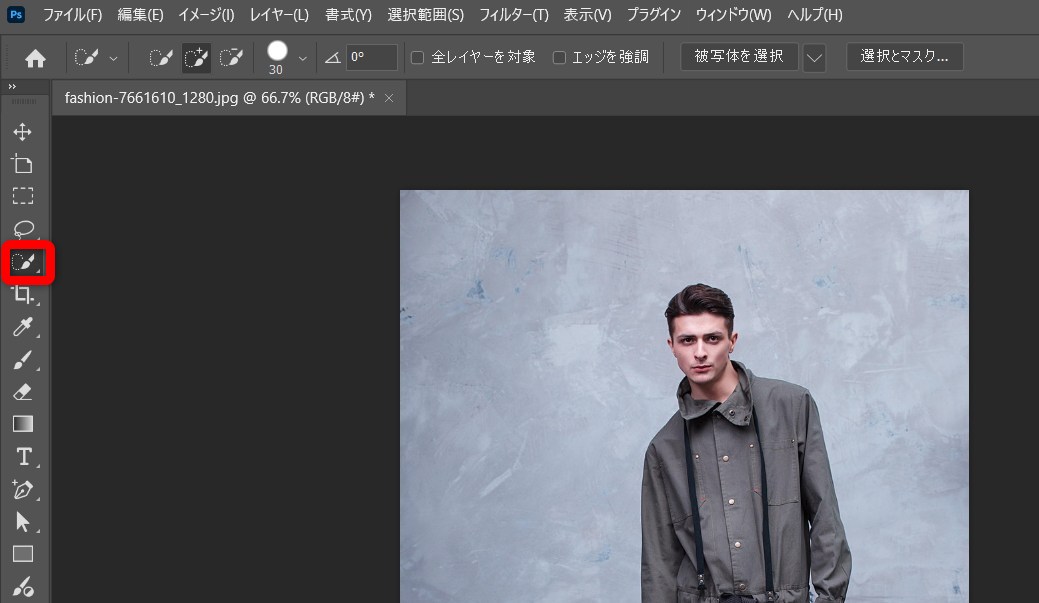Image resolution: width=1039 pixels, height=603 pixels.
Task: Open the プラグイン menu
Action: click(x=653, y=15)
